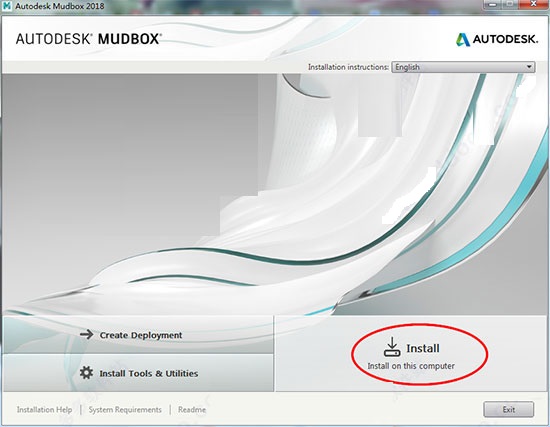Open Installation instructions language dropdown
Image resolution: width=550 pixels, height=427 pixels.
[x=463, y=67]
